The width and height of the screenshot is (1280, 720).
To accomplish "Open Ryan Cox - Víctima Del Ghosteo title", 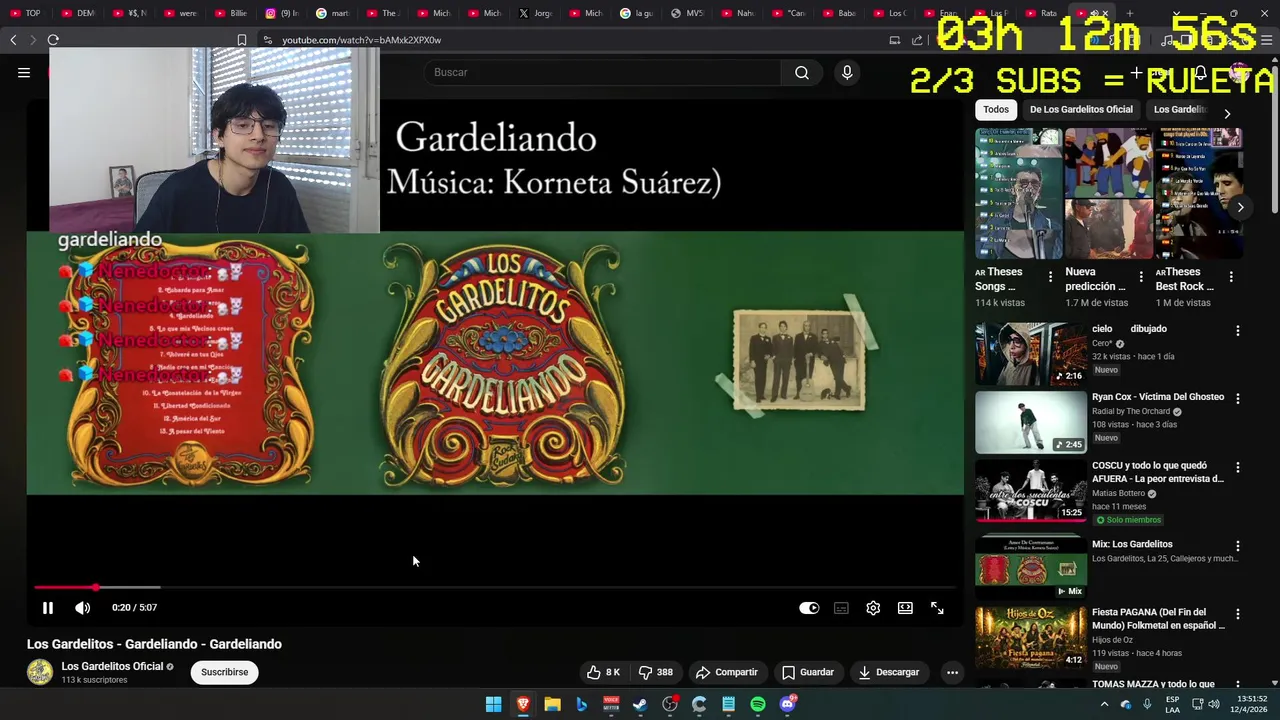I will (1158, 397).
